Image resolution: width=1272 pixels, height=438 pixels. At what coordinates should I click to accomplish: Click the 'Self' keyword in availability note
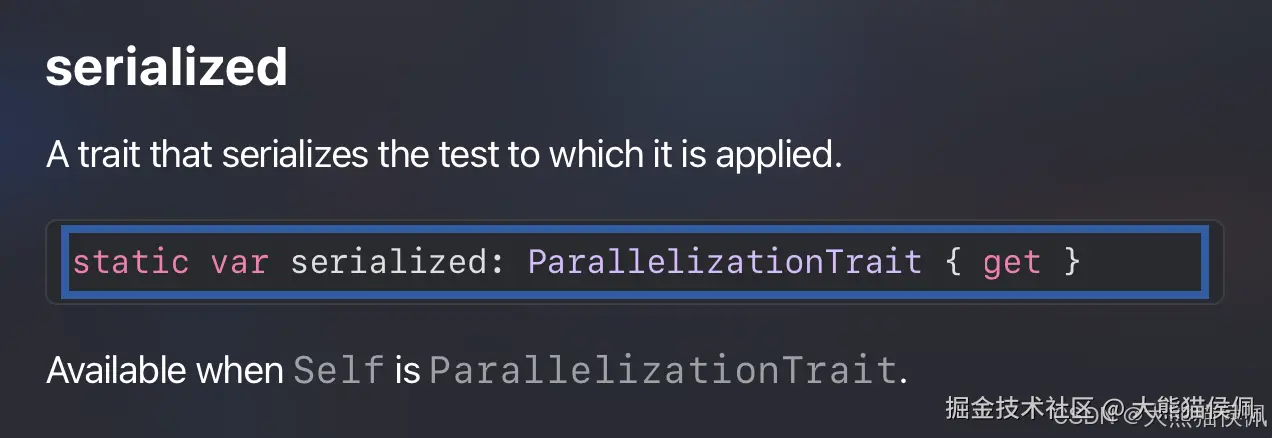pyautogui.click(x=338, y=371)
